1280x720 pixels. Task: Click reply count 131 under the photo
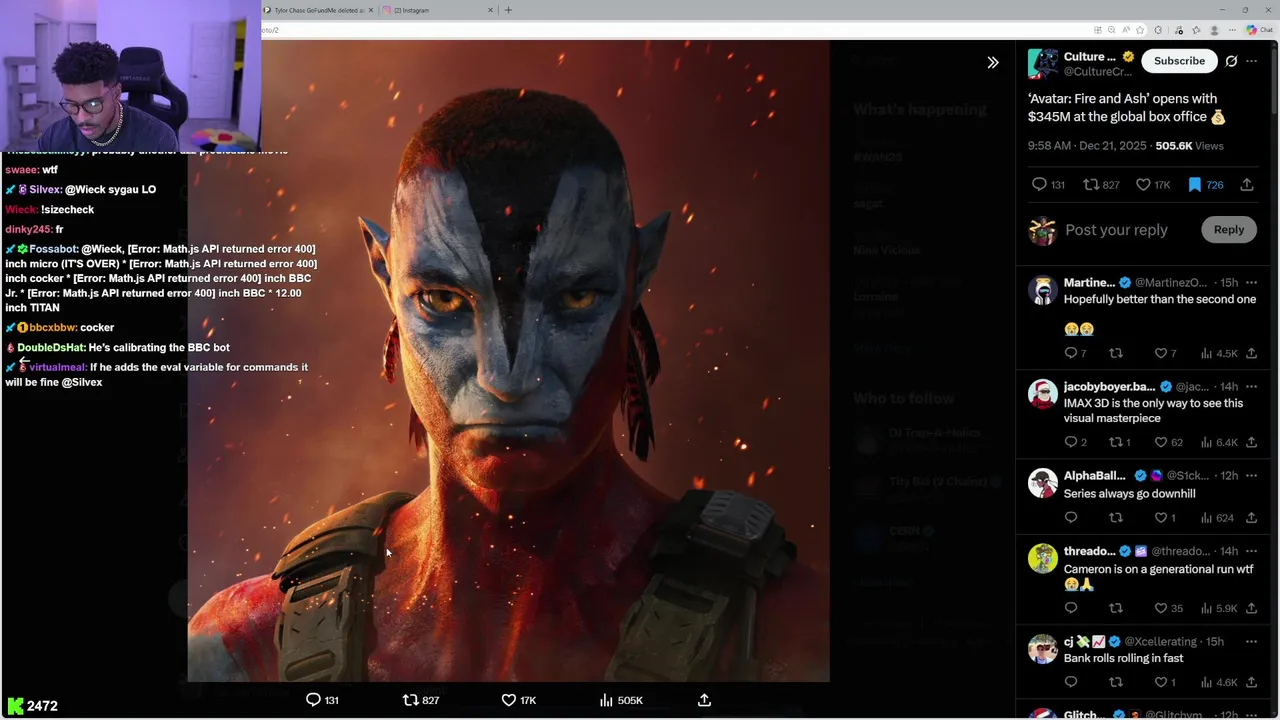[322, 700]
